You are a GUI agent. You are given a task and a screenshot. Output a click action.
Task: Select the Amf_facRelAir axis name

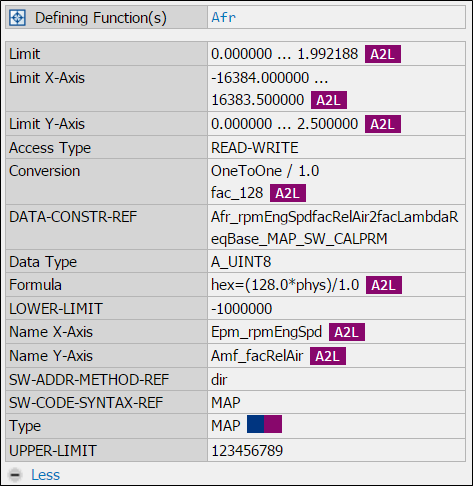[x=257, y=356]
